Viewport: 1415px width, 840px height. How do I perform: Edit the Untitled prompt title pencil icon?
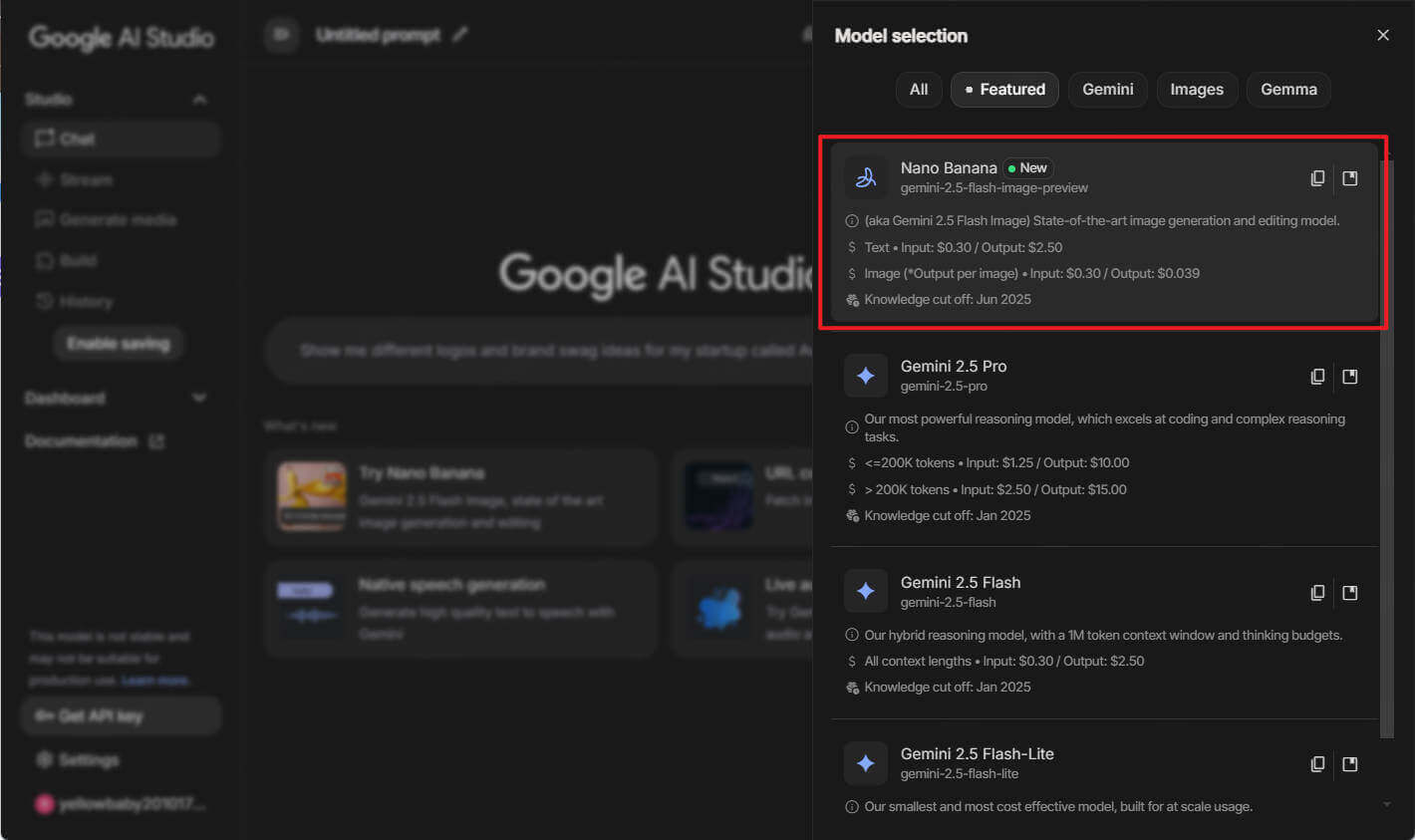point(459,35)
